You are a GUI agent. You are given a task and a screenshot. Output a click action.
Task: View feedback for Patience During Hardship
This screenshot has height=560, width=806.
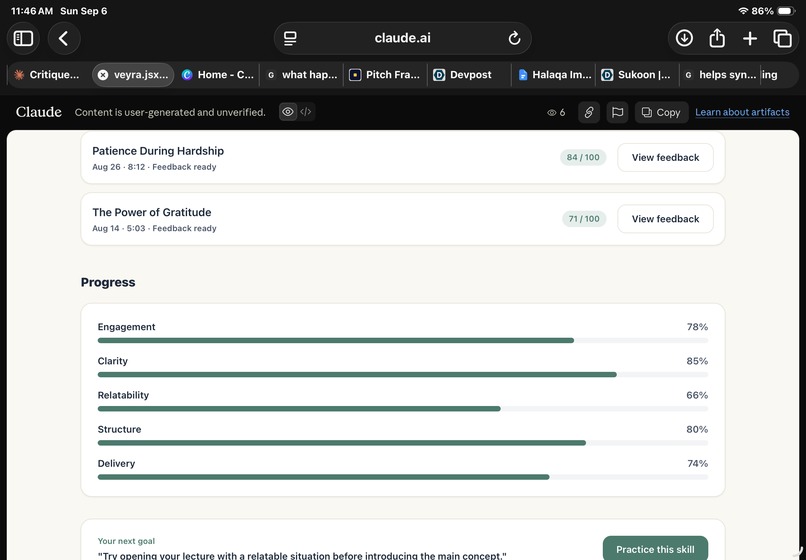pyautogui.click(x=665, y=157)
